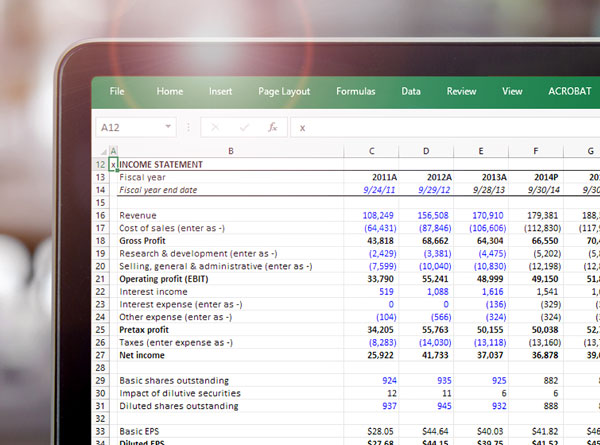Select column F header
The width and height of the screenshot is (600, 445).
pyautogui.click(x=536, y=151)
